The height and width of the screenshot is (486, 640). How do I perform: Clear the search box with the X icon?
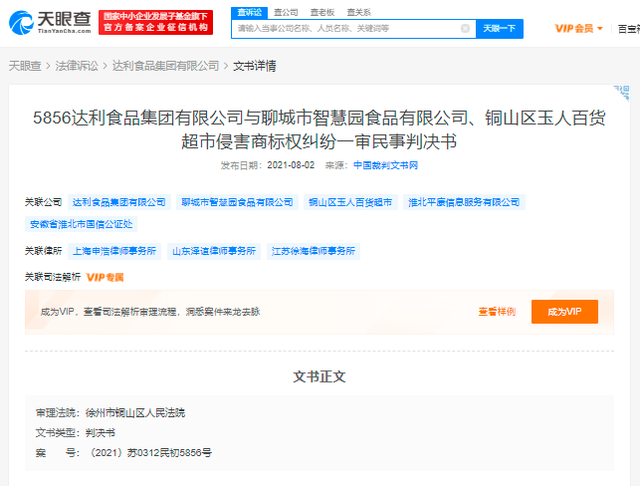(x=465, y=29)
